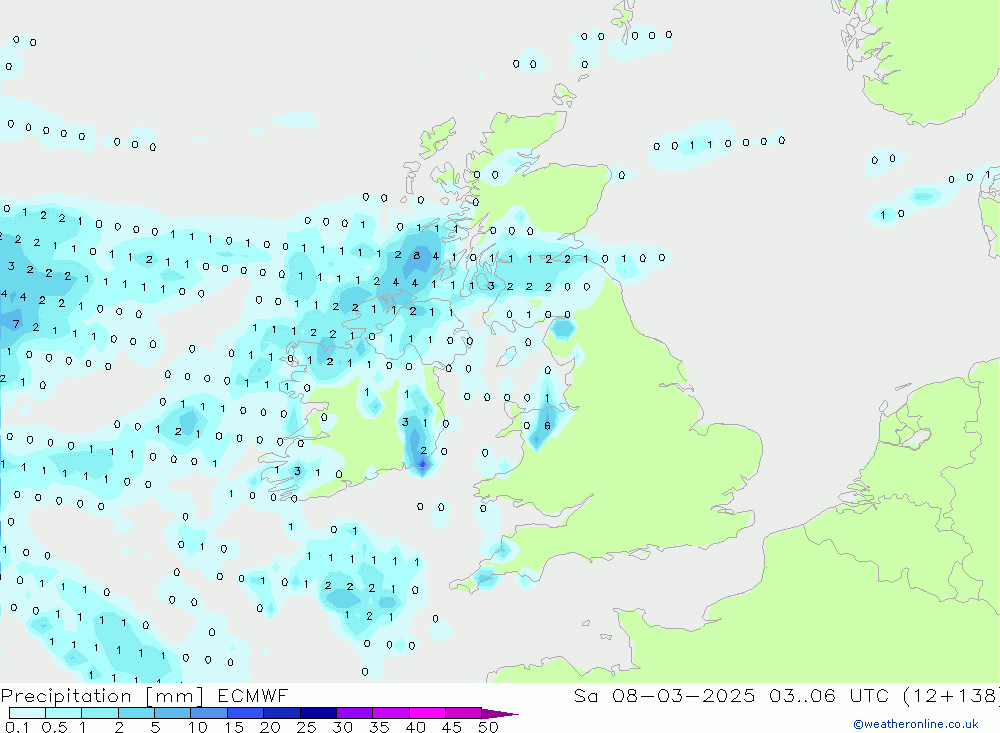Click the 0.5–1 mm legend swatch
The width and height of the screenshot is (1000, 733).
coord(63,713)
